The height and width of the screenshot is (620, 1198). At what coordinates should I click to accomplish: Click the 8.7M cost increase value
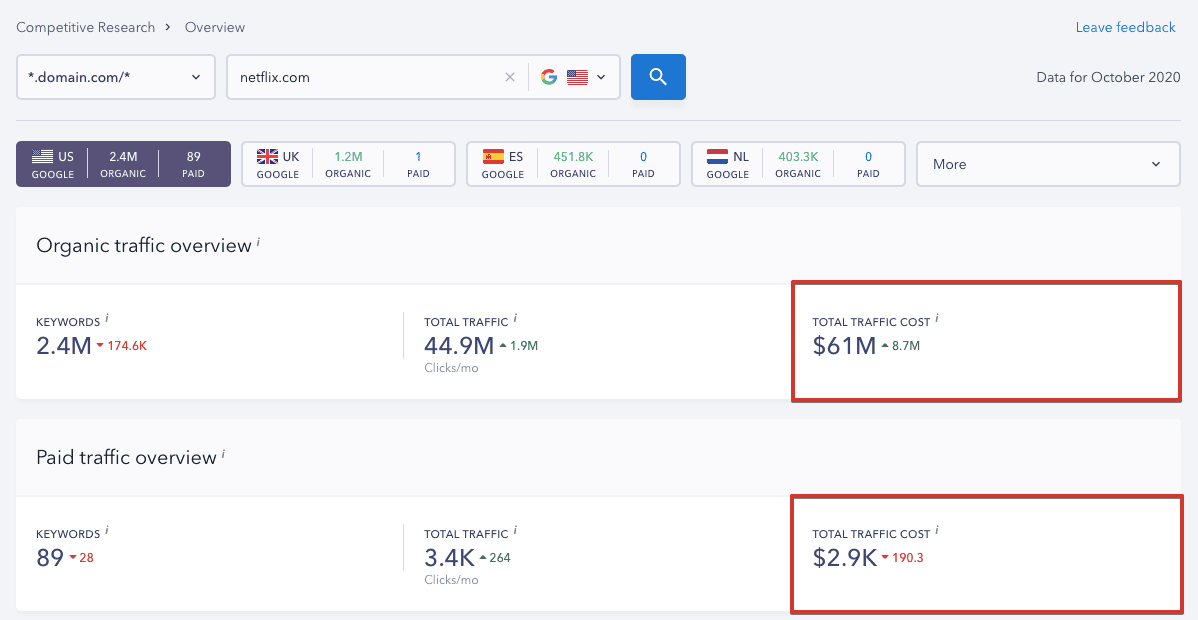pos(905,346)
